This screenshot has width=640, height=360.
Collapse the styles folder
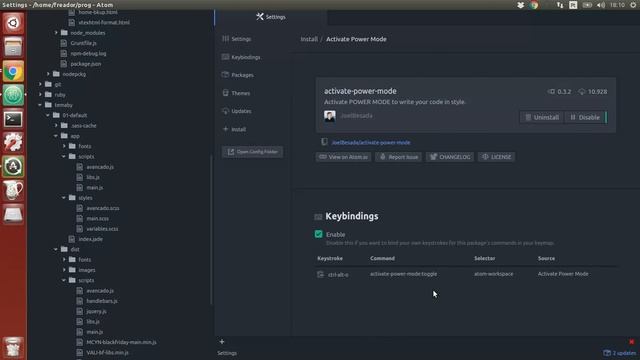pyautogui.click(x=64, y=198)
